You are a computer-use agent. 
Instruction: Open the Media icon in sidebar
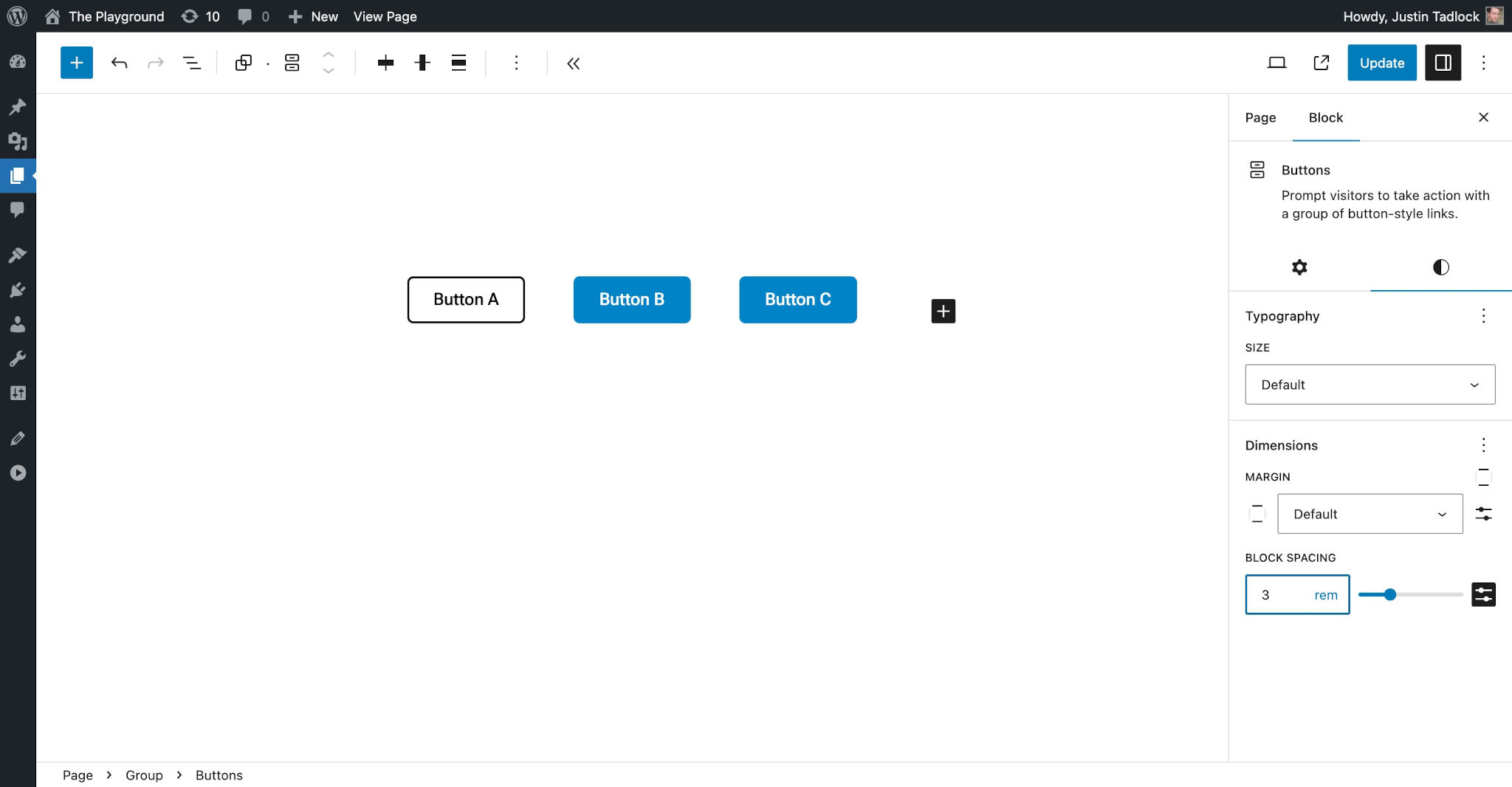18,141
